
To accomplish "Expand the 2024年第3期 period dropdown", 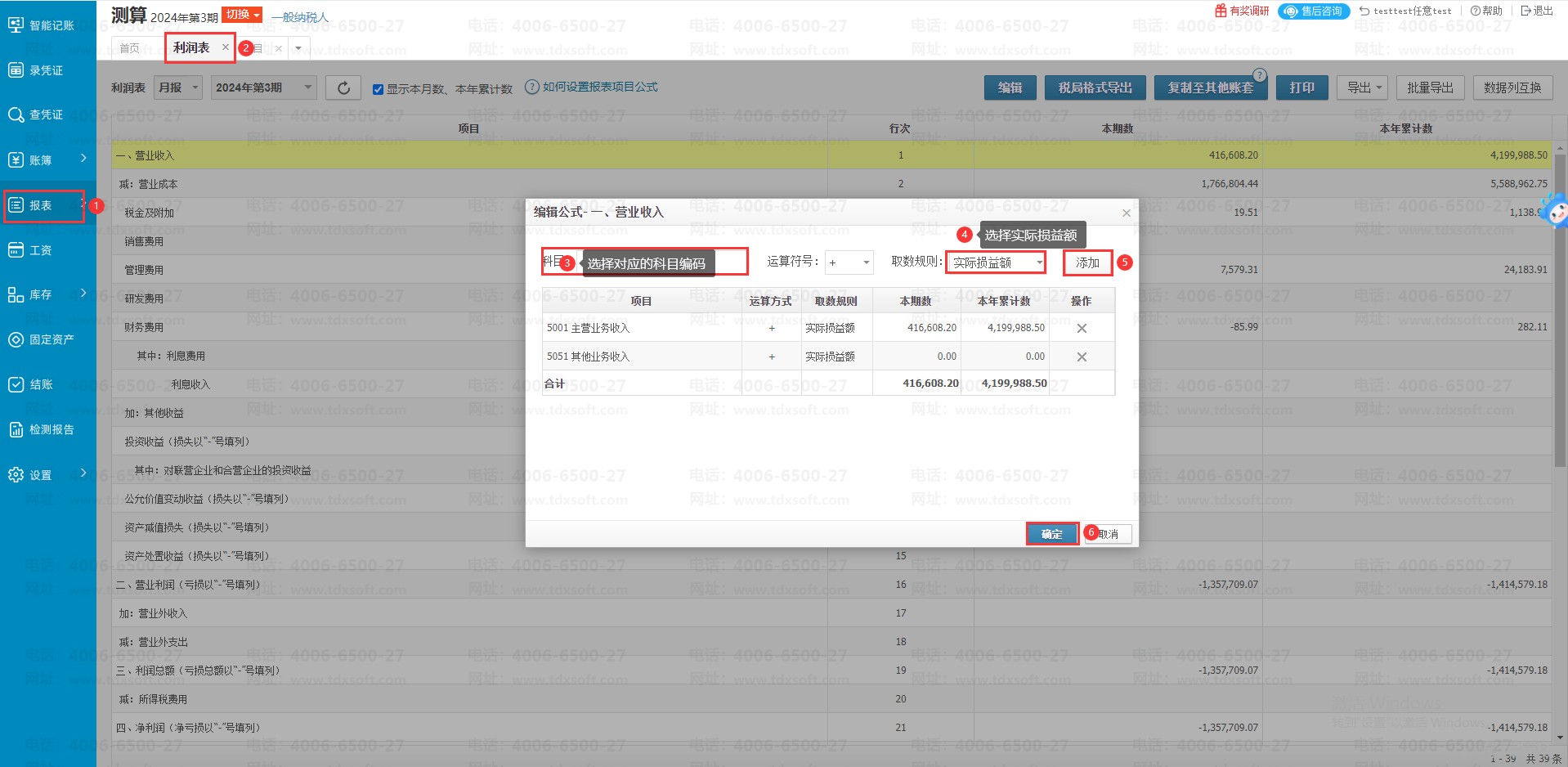I will coord(263,87).
